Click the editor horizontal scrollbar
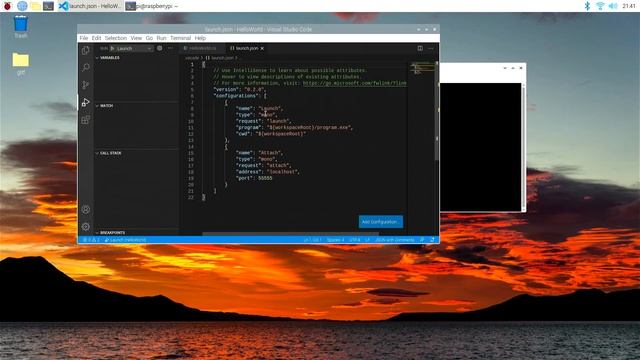Viewport: 640px width, 360px height. (x=291, y=234)
